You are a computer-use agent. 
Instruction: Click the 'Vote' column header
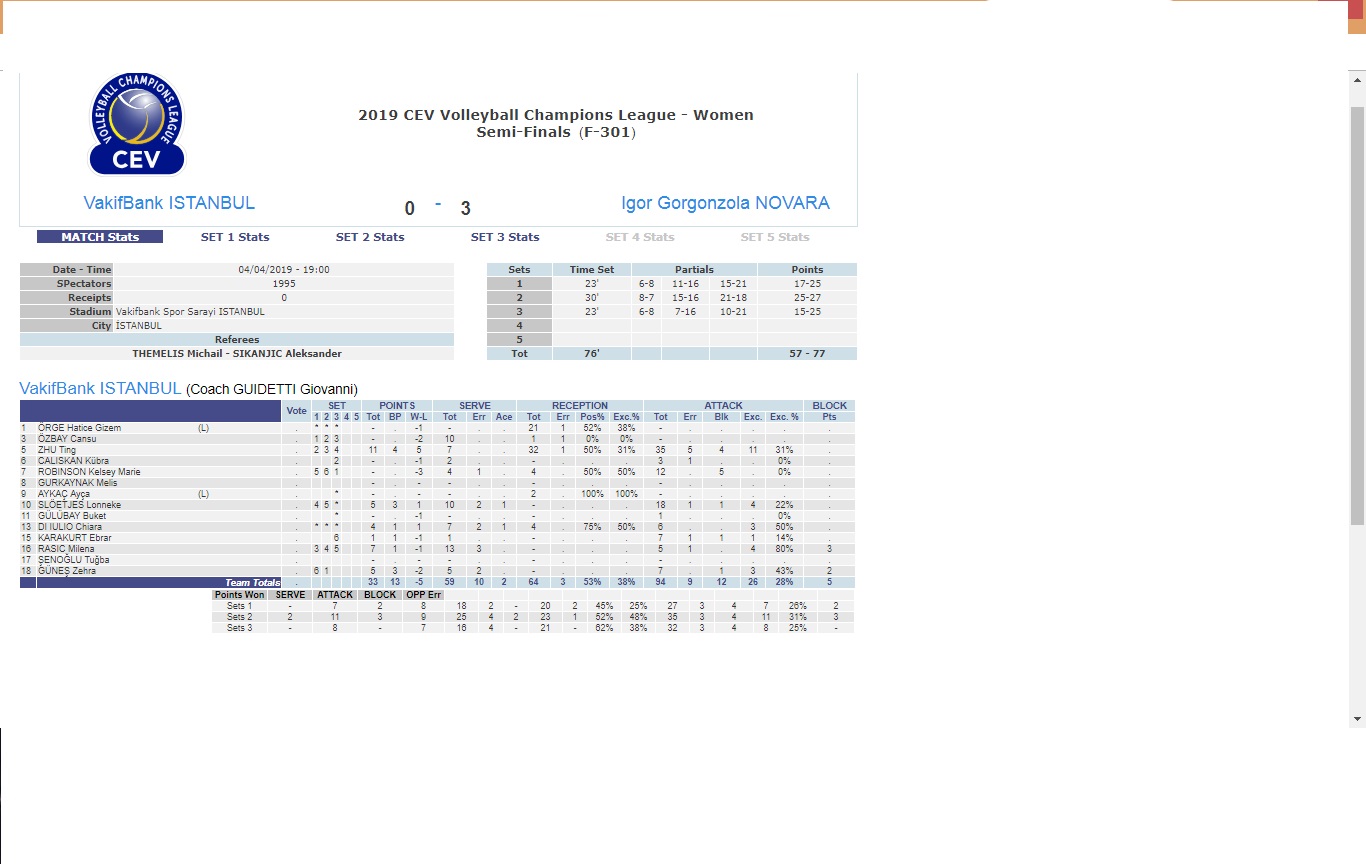(296, 411)
